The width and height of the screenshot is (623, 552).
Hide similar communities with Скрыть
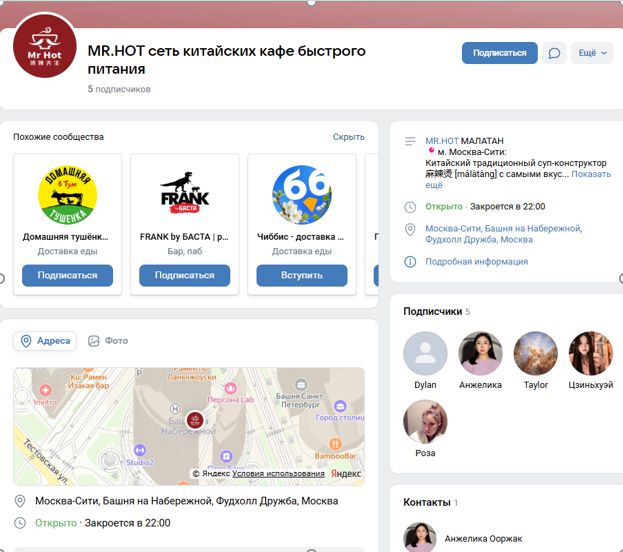348,137
